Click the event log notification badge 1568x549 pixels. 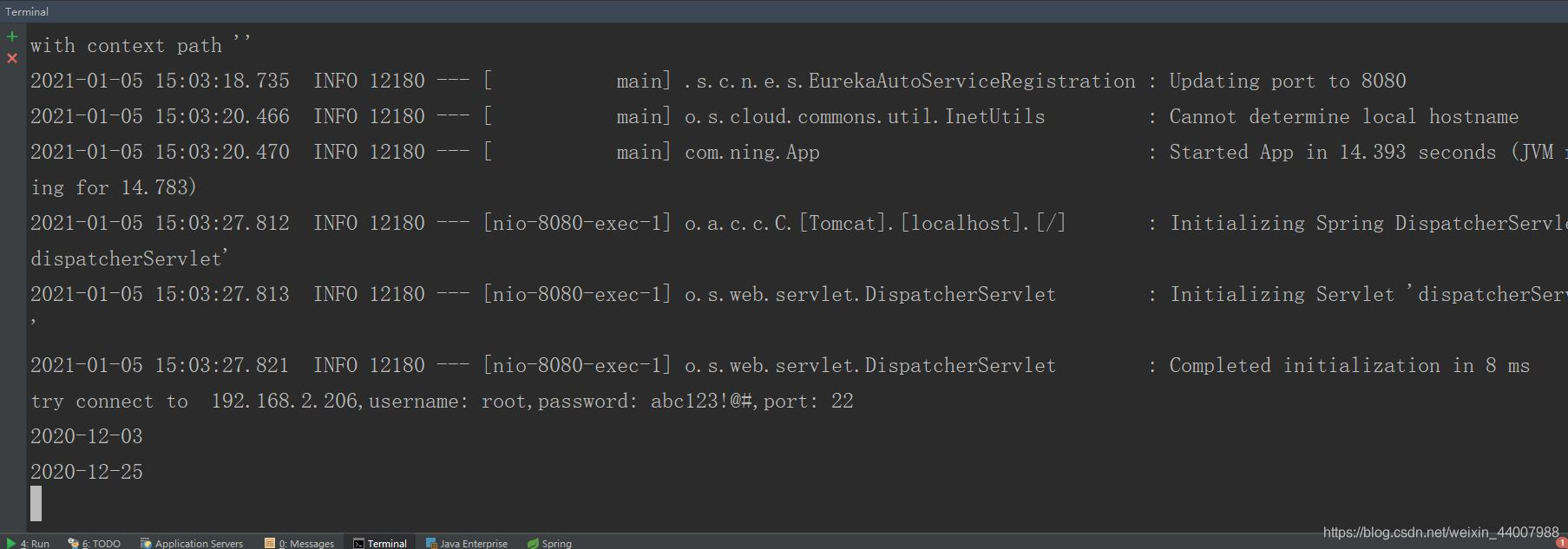tap(1561, 543)
